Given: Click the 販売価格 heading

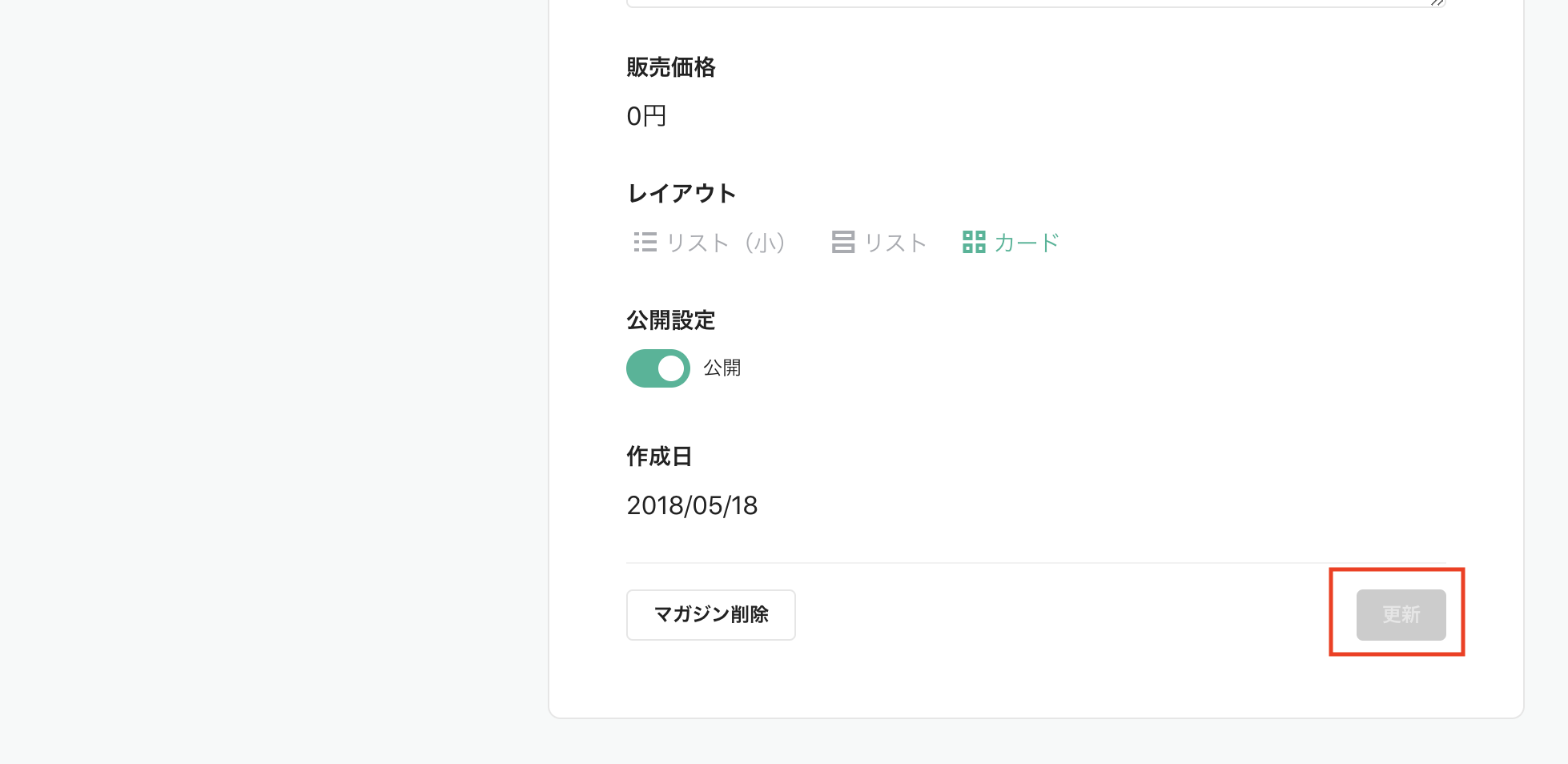Looking at the screenshot, I should (x=671, y=67).
